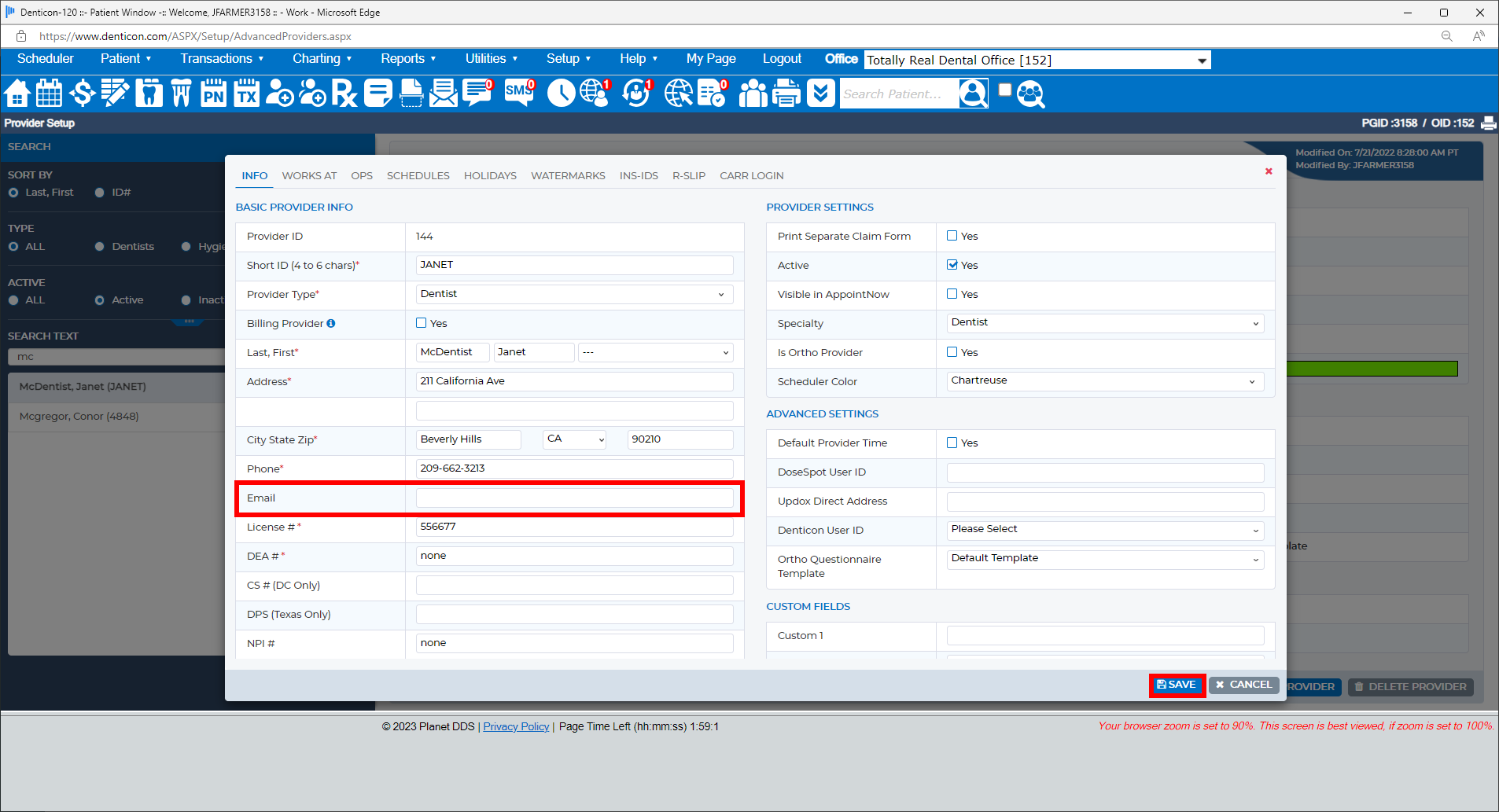The image size is (1499, 812).
Task: Open the globe with person icon
Action: pos(595,94)
